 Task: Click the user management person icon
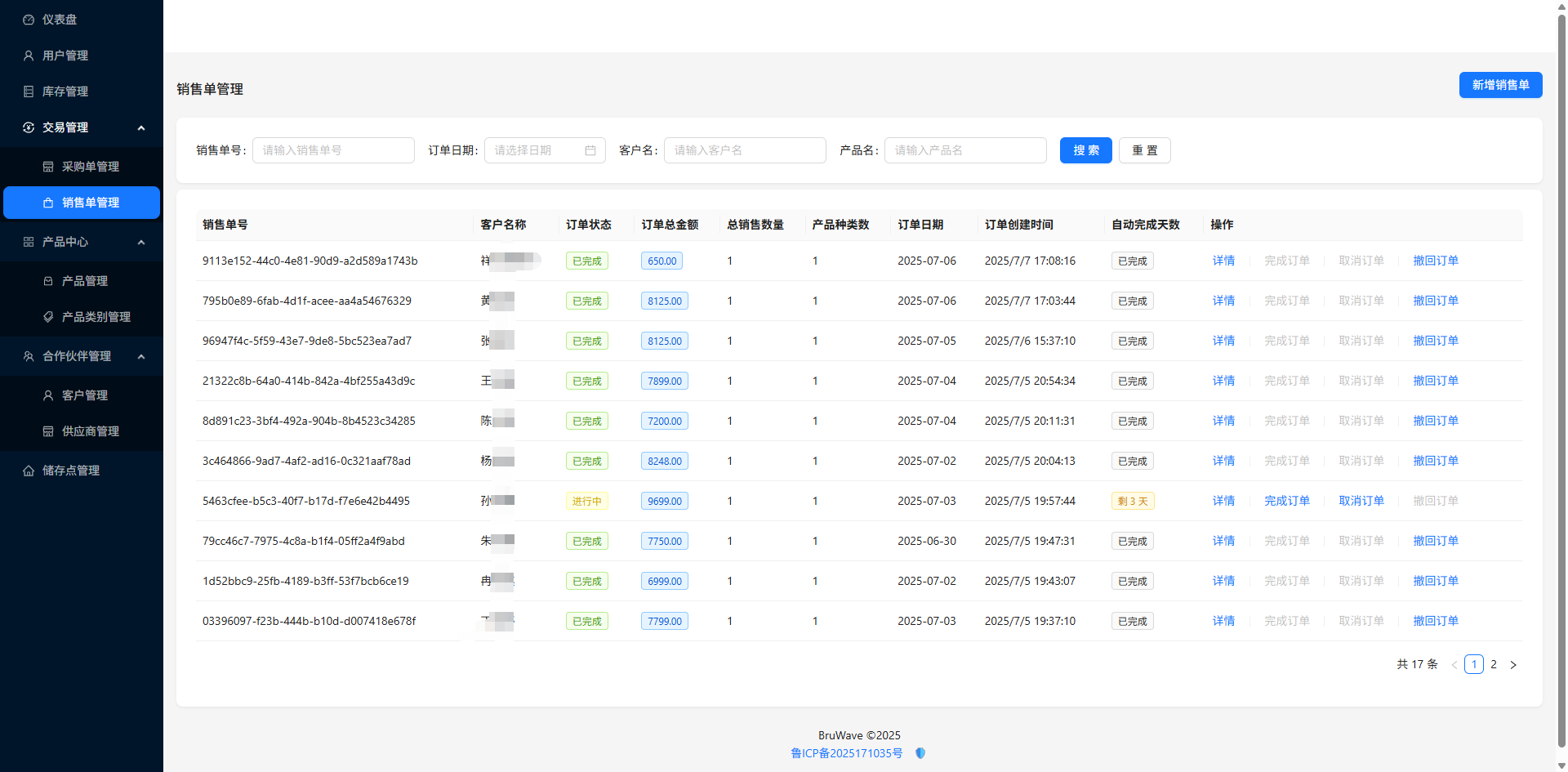tap(29, 56)
